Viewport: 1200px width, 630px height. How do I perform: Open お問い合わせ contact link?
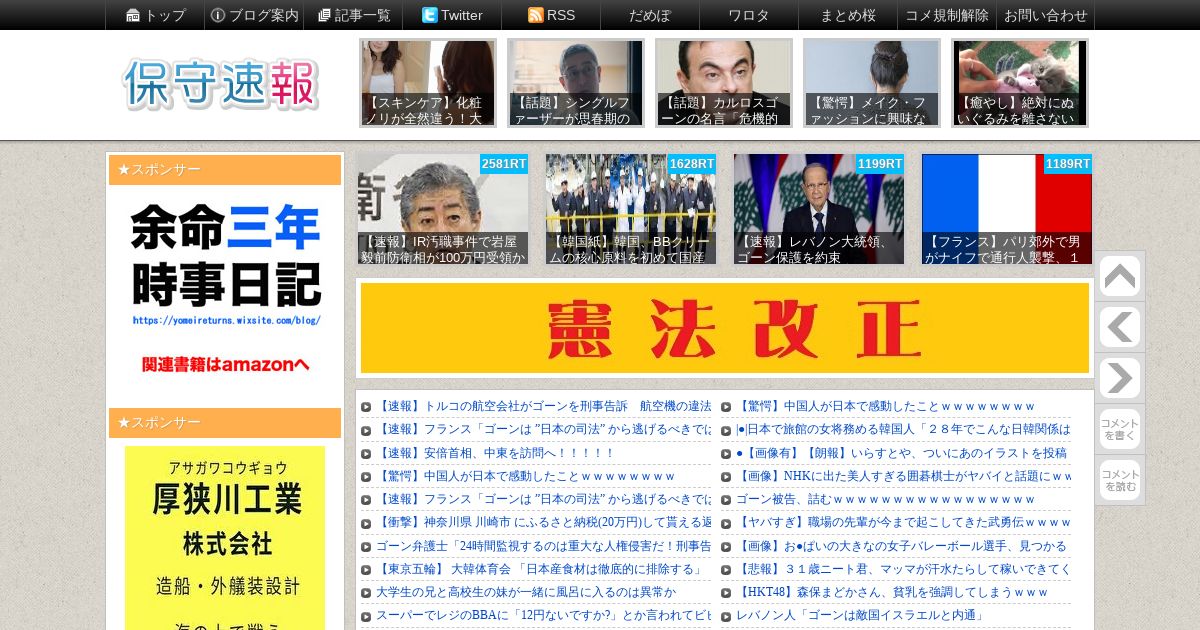coord(1045,15)
